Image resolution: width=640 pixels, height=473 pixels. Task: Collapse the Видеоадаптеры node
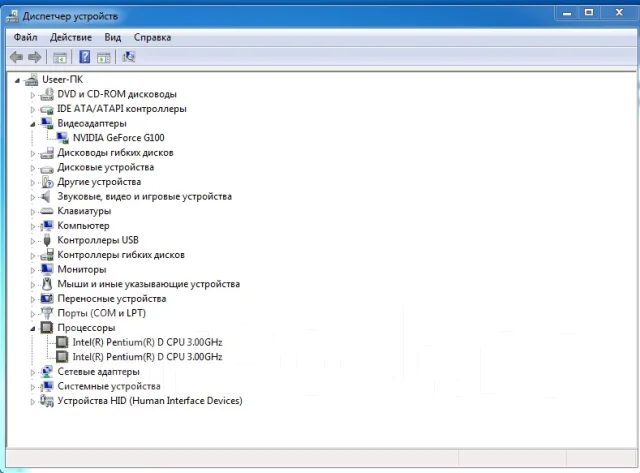click(33, 124)
